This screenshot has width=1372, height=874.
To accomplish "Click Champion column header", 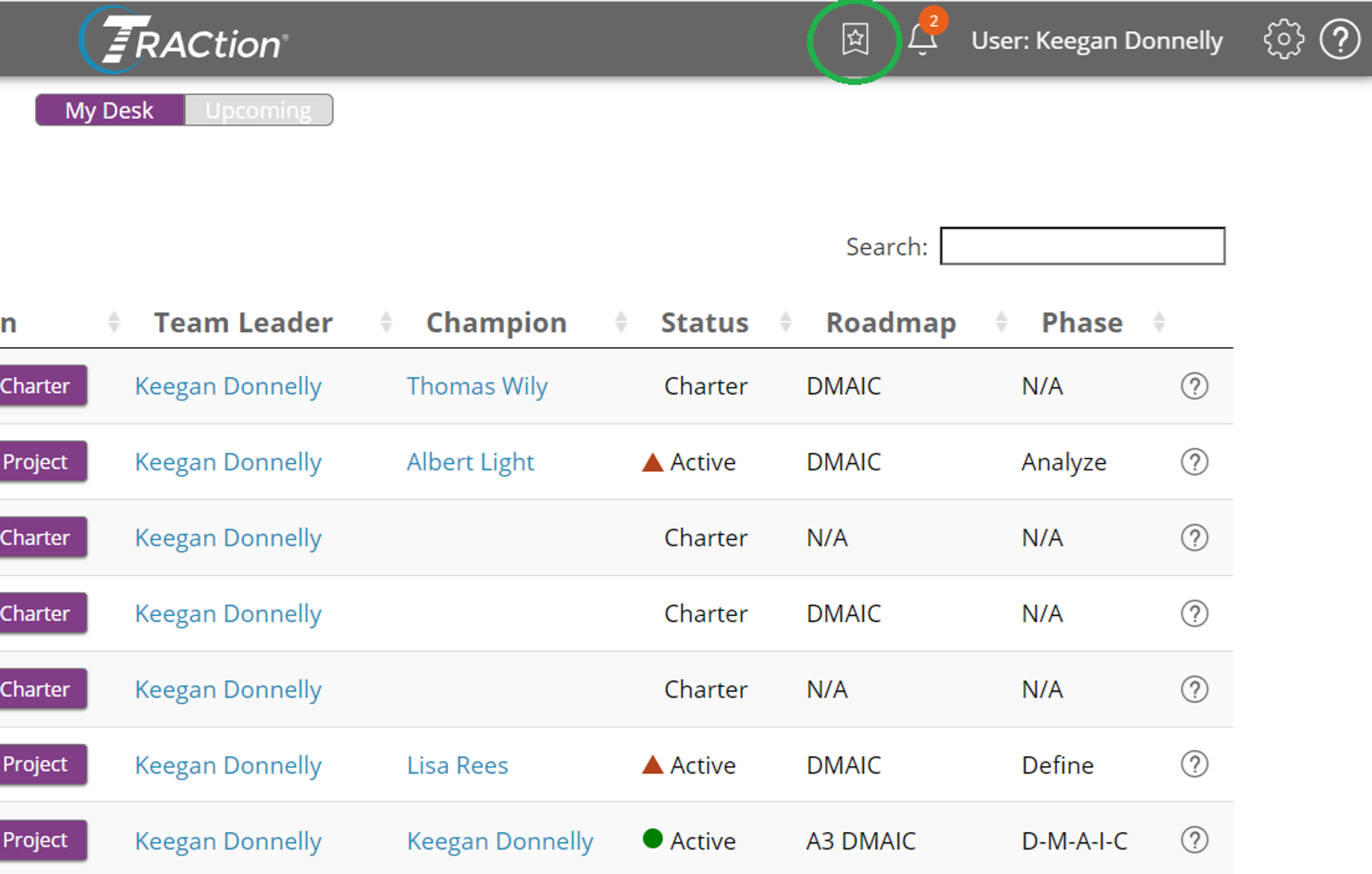I will pos(496,322).
